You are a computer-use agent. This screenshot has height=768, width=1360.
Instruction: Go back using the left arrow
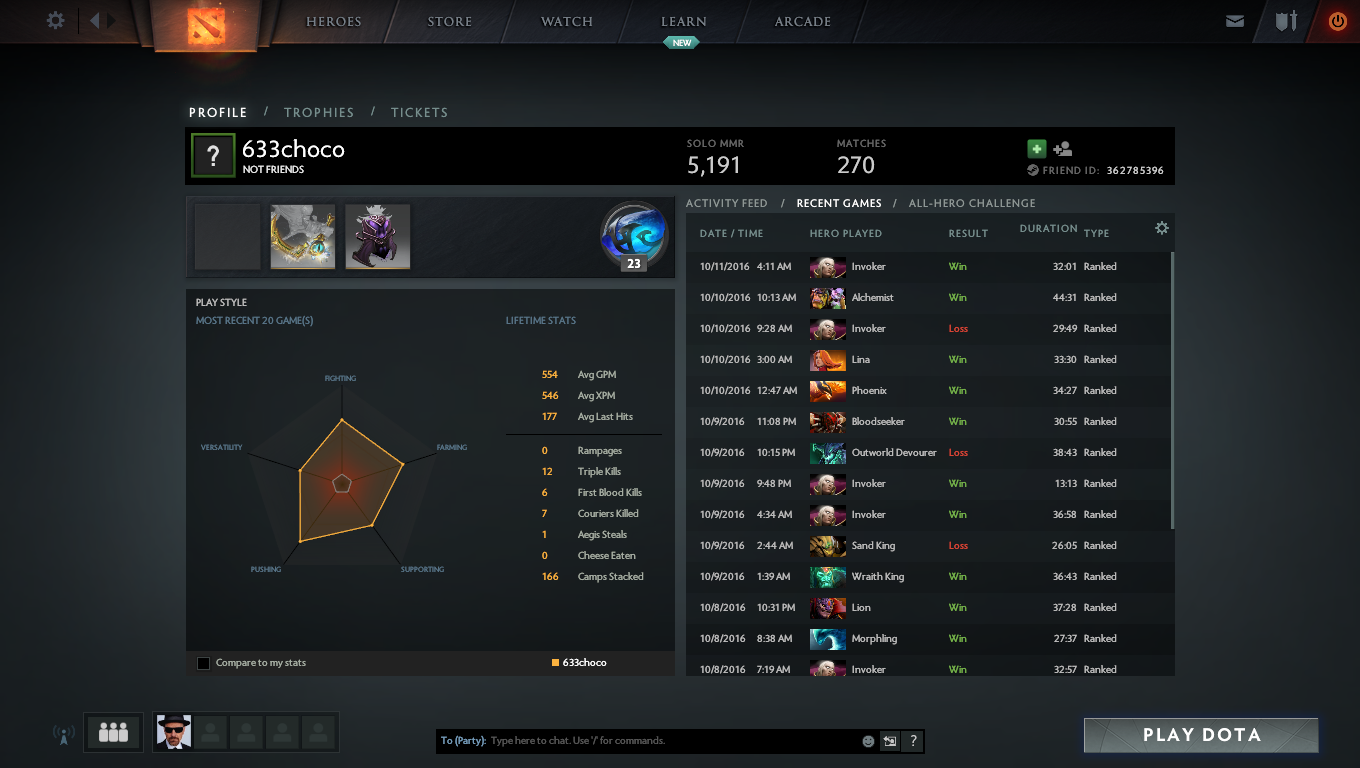(x=95, y=20)
